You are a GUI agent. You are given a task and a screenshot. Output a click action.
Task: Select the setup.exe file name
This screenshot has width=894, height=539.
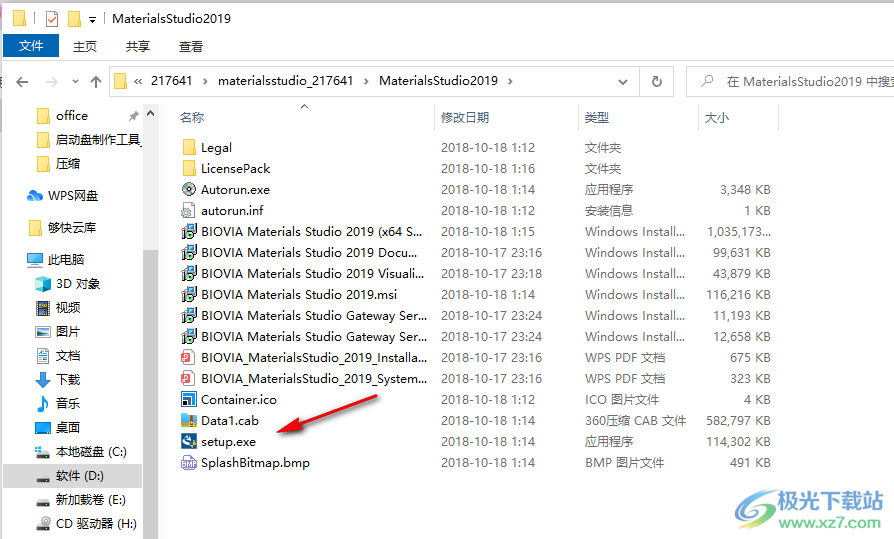tap(228, 442)
